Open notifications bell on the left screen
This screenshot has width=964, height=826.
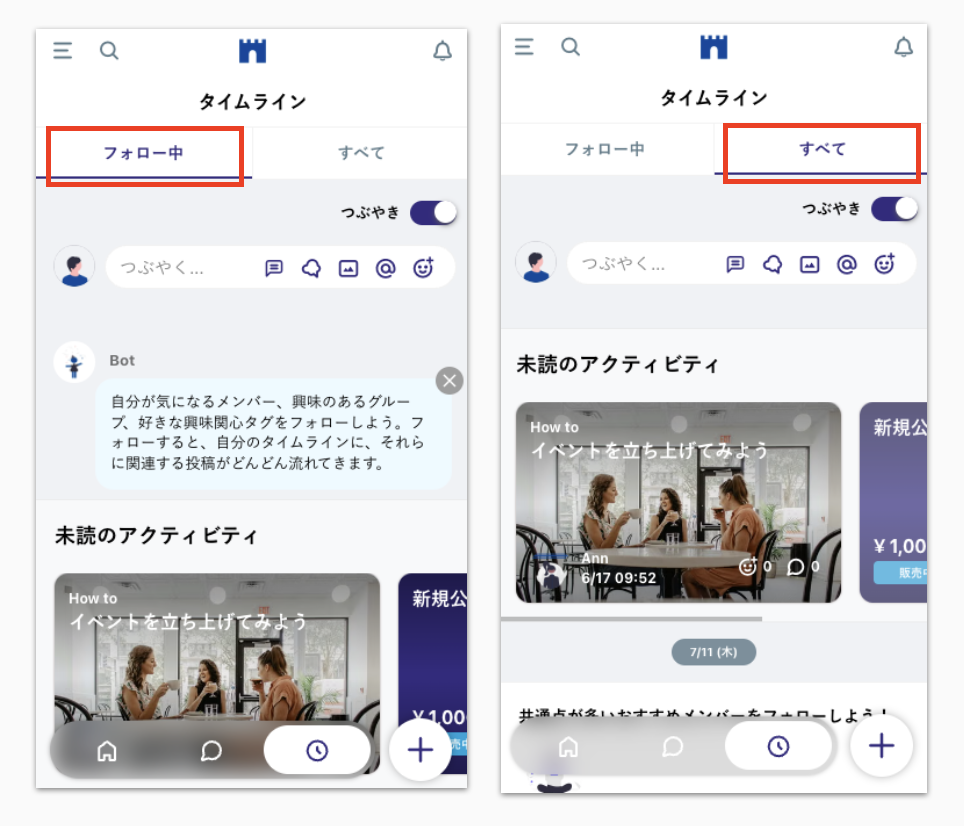click(x=442, y=51)
